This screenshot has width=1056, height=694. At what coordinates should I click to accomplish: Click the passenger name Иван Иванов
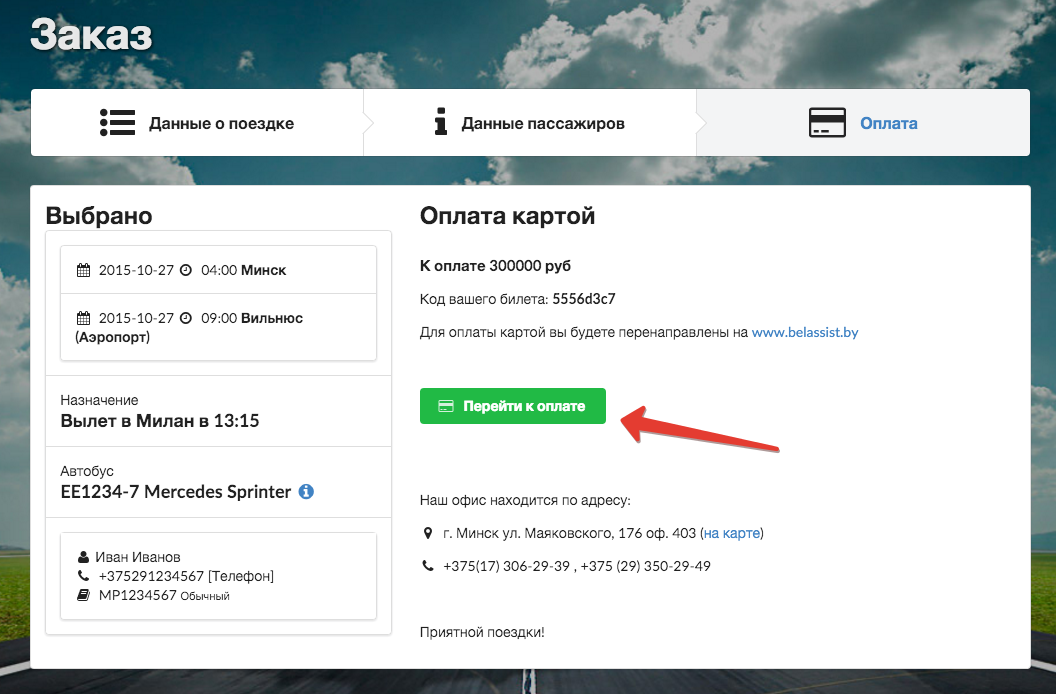tap(138, 557)
